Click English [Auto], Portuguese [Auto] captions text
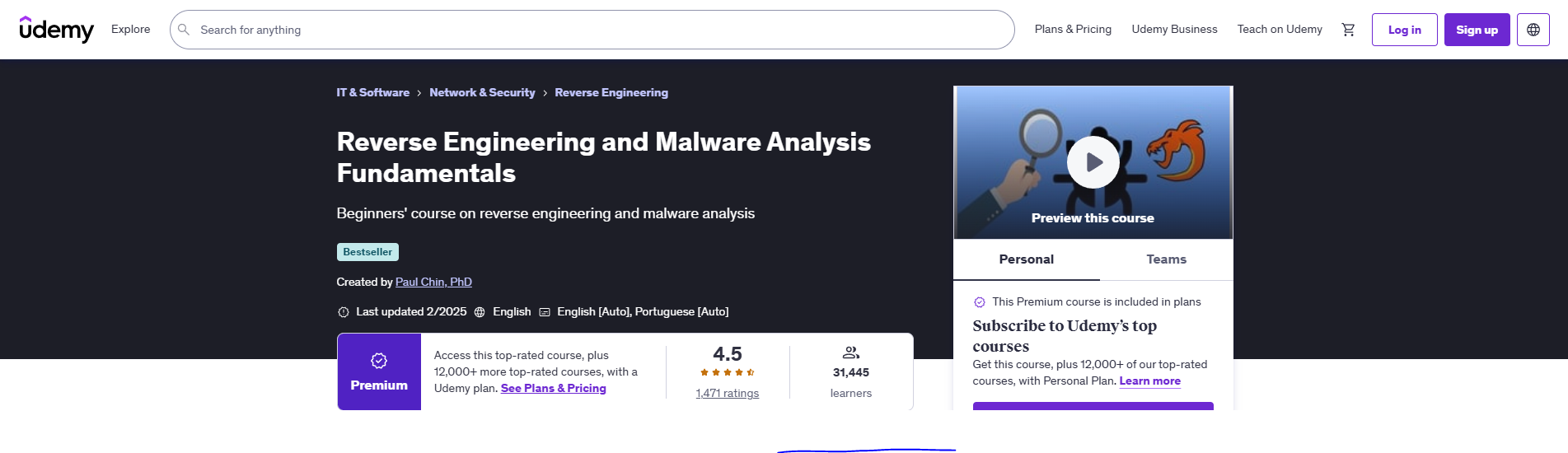 [643, 312]
